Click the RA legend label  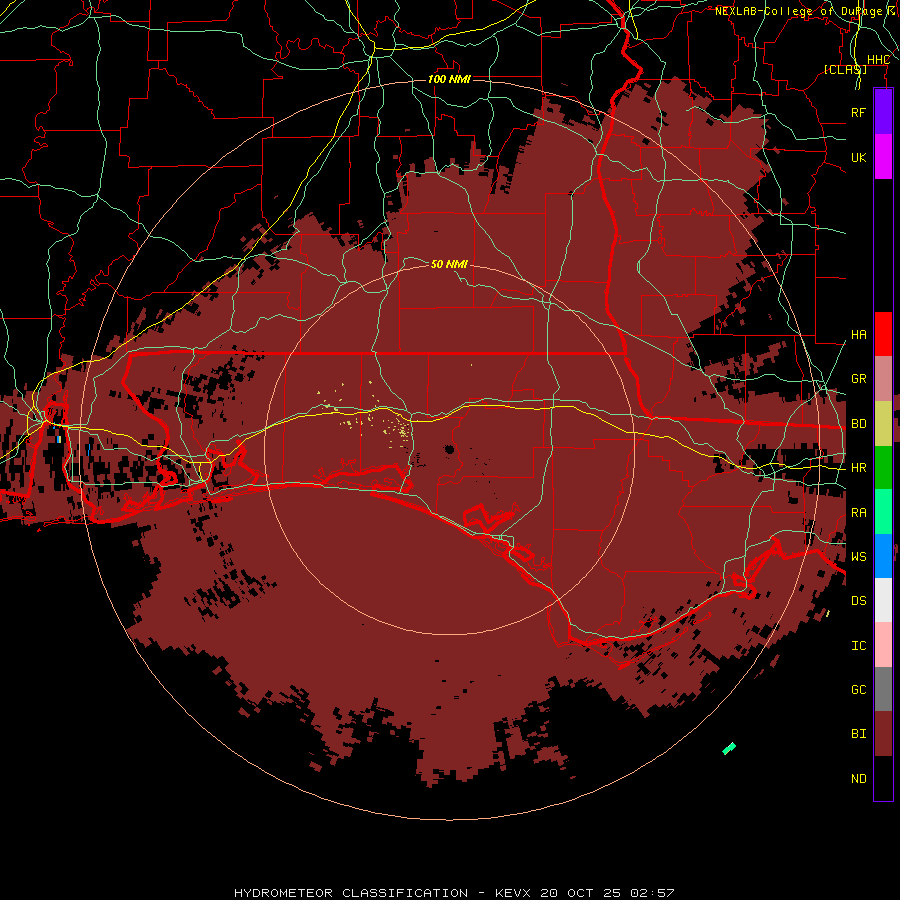pyautogui.click(x=858, y=512)
